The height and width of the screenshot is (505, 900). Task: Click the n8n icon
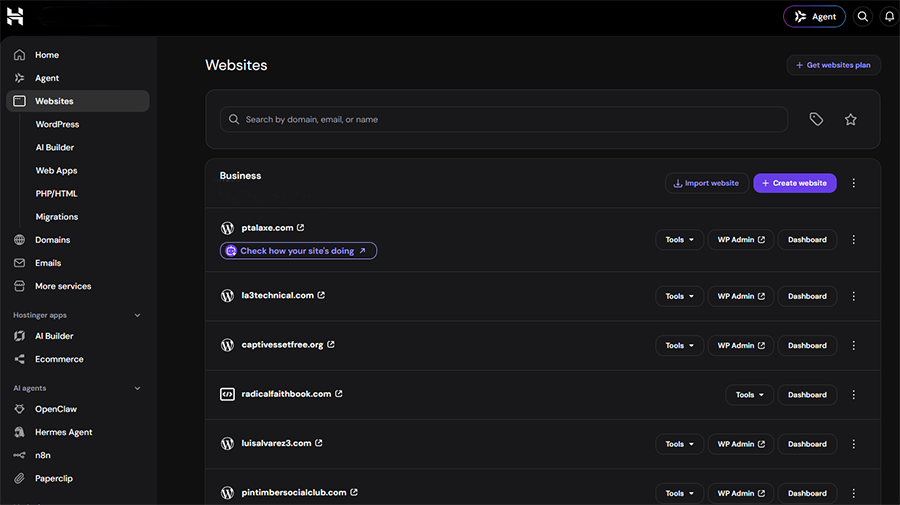coord(20,455)
